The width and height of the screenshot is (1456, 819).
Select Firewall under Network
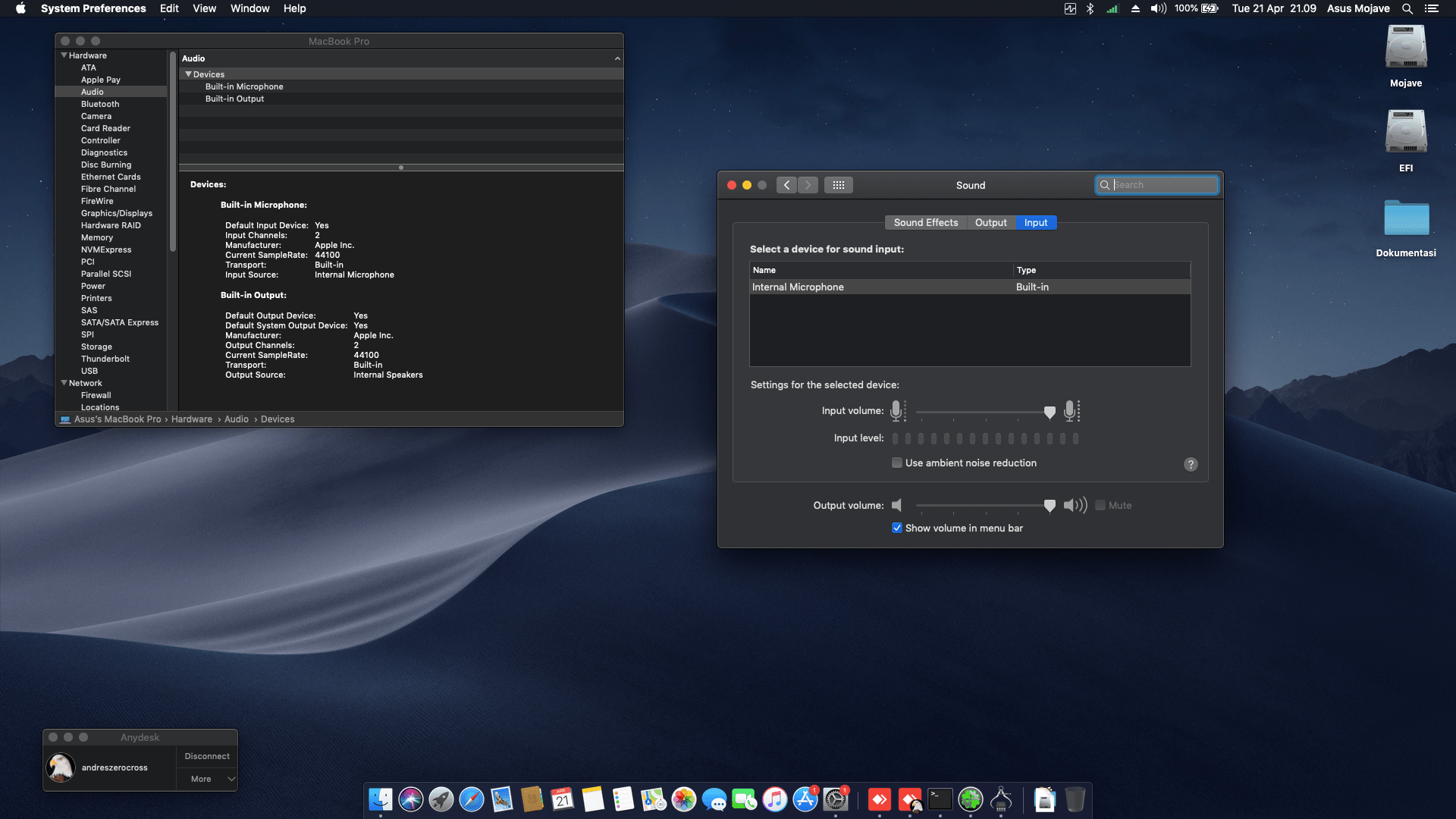[x=96, y=395]
